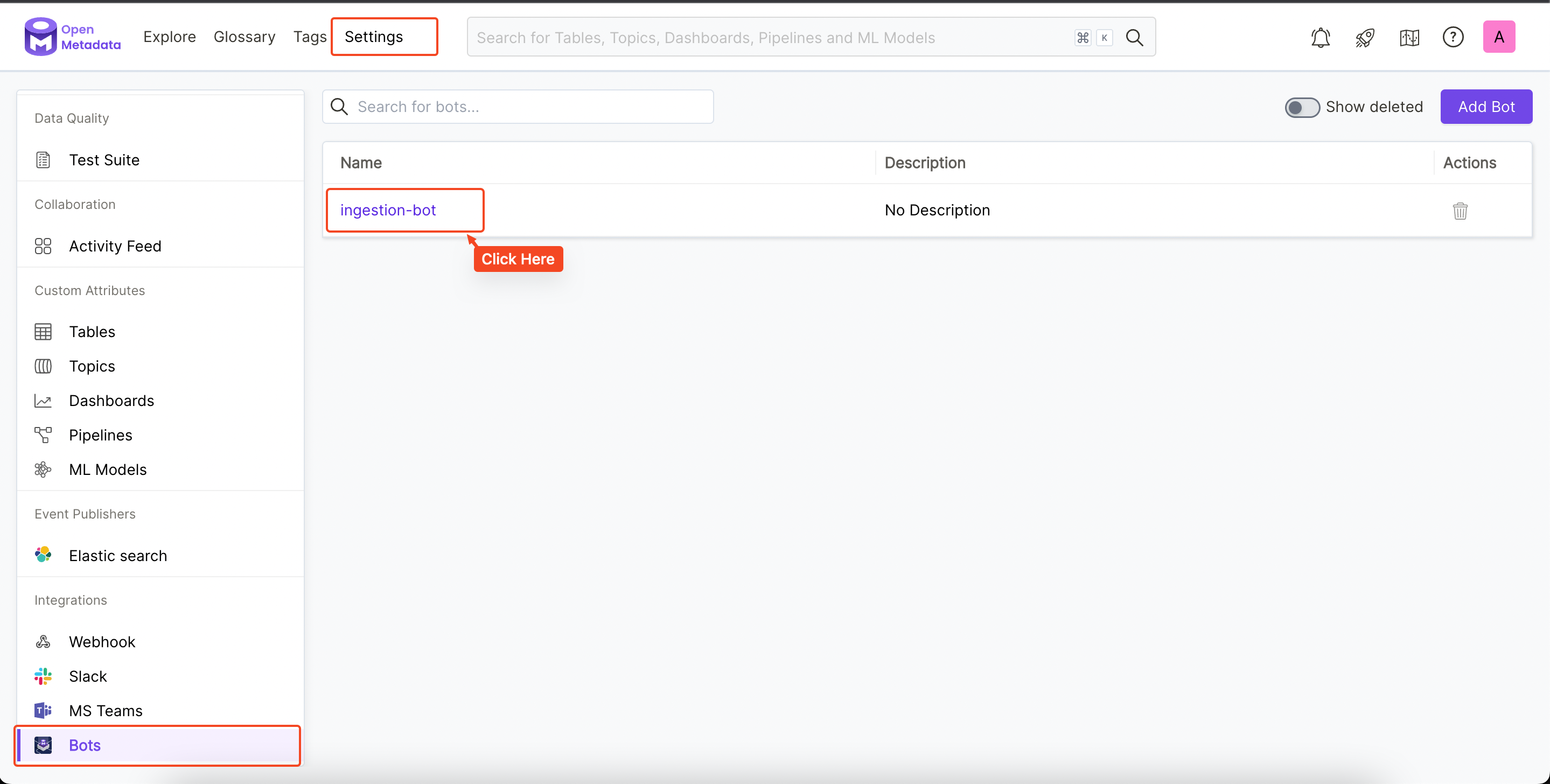Click the Webhook integration icon
The image size is (1550, 784).
point(43,641)
